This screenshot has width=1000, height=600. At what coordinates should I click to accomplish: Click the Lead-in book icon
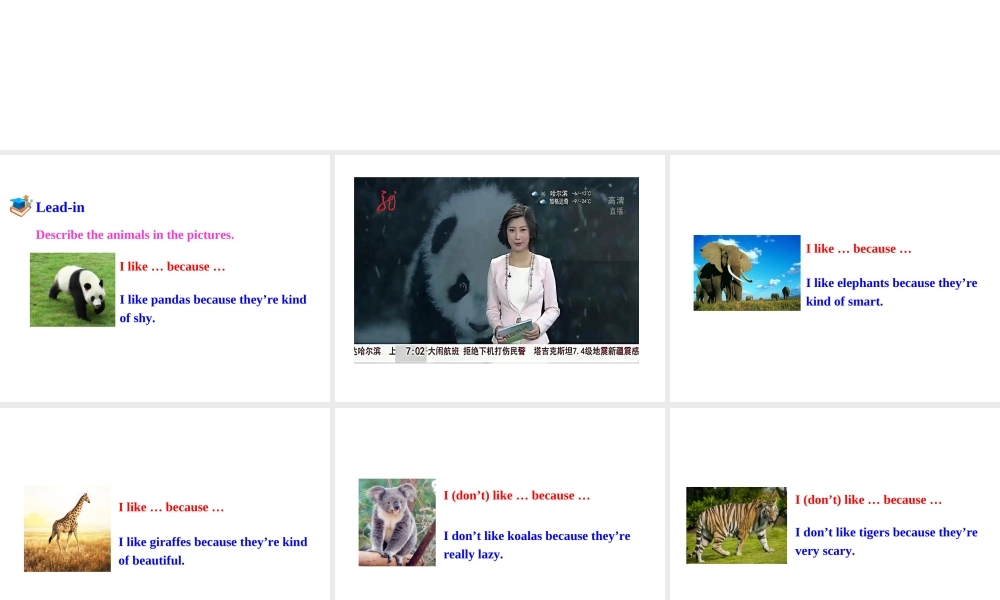point(20,206)
